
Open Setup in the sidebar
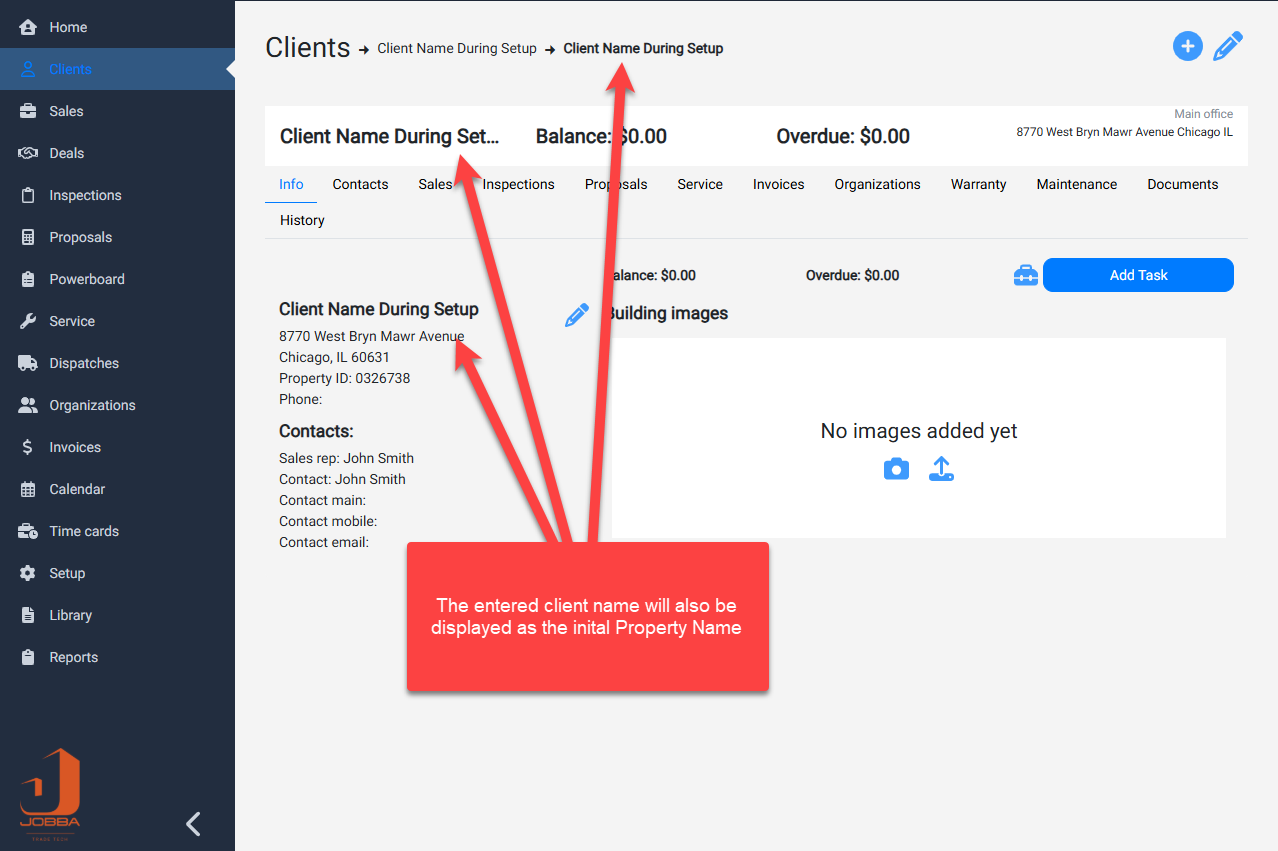tap(67, 573)
